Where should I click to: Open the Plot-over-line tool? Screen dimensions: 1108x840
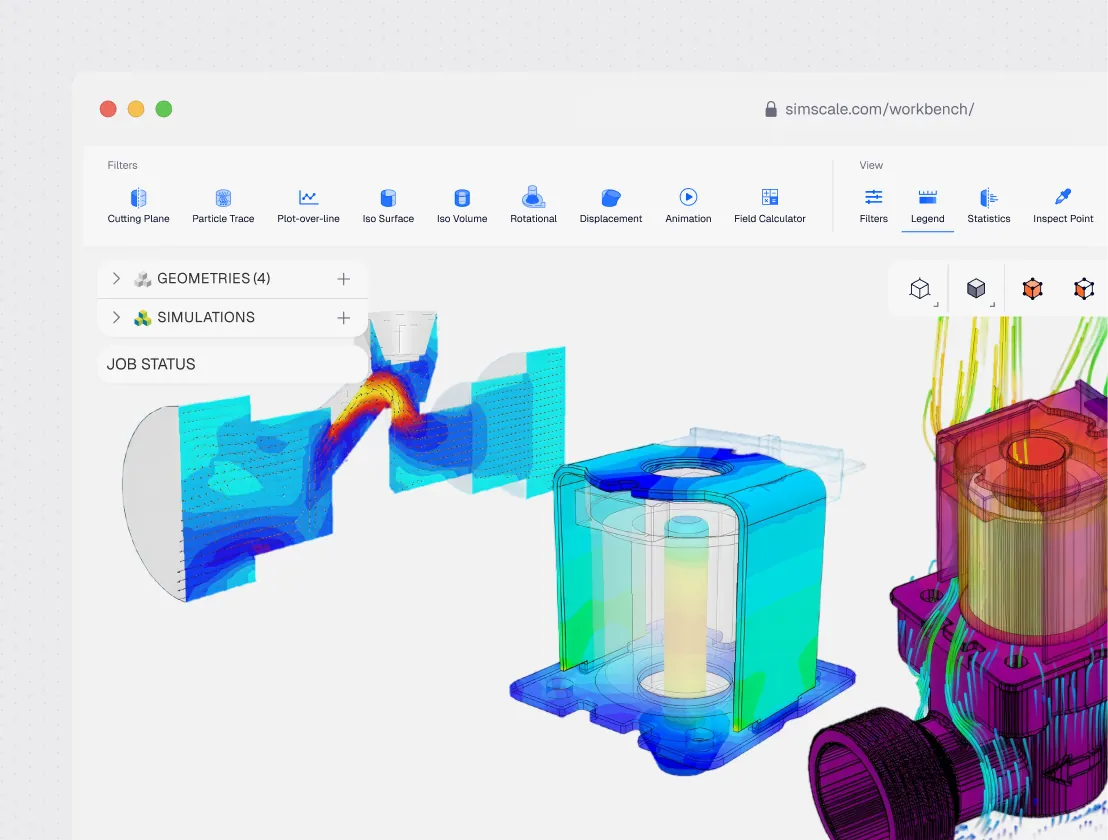(x=308, y=206)
